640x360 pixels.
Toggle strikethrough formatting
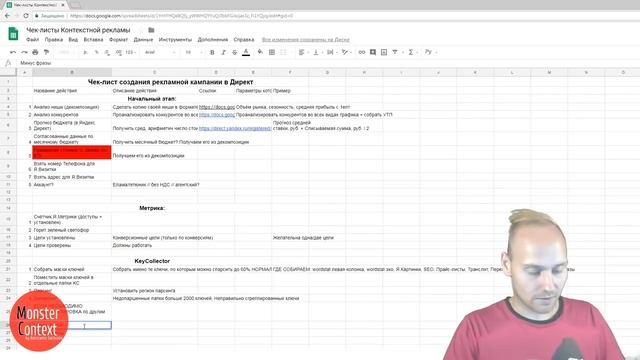(234, 52)
